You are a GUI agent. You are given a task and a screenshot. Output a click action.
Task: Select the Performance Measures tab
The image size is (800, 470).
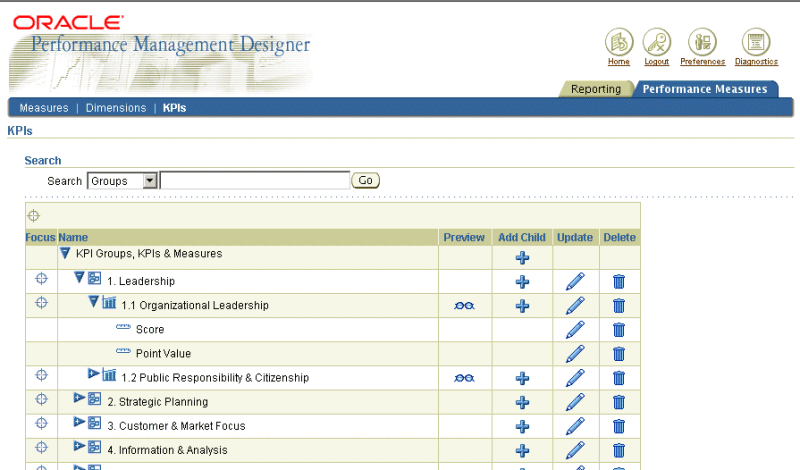point(705,89)
